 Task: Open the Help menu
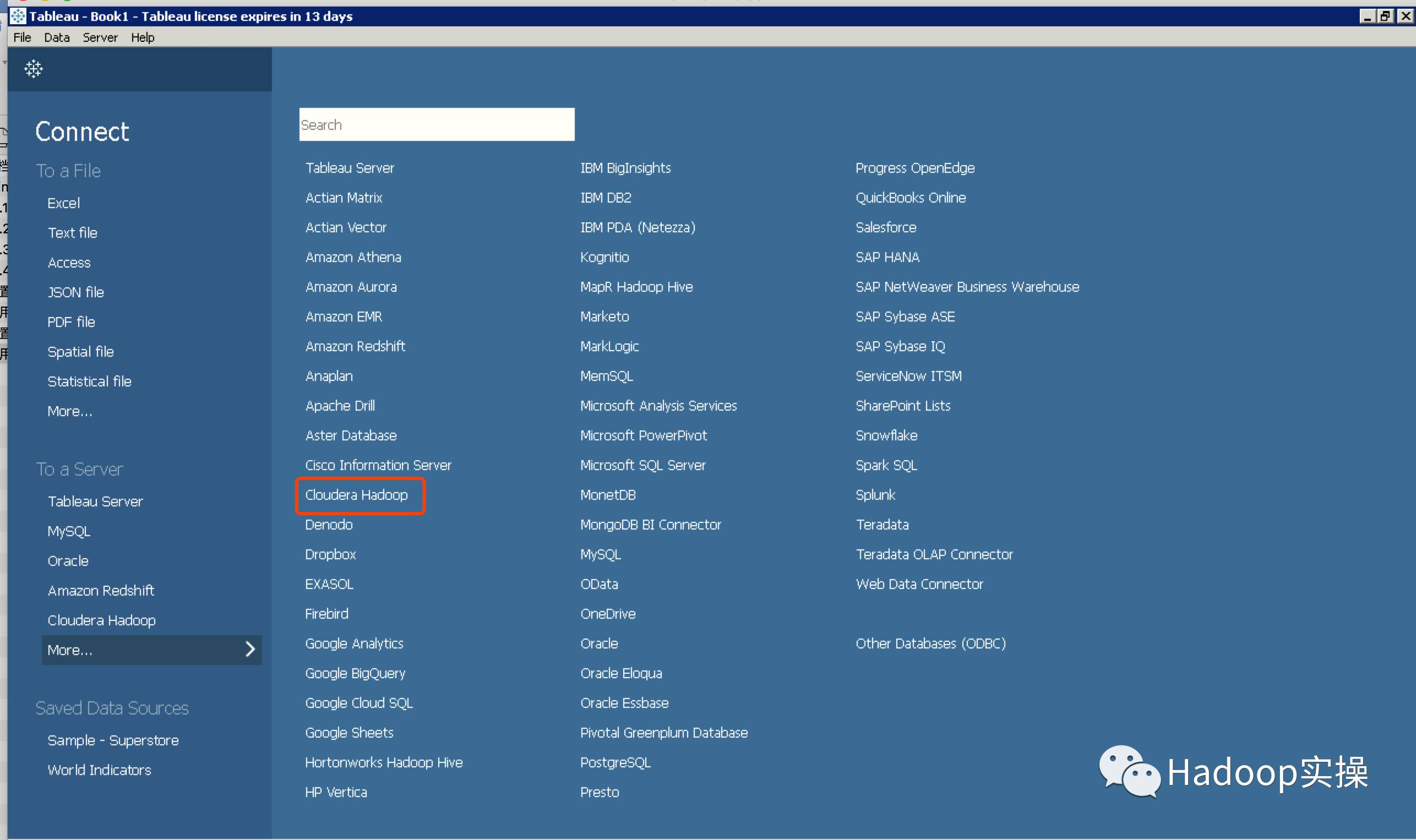point(143,37)
